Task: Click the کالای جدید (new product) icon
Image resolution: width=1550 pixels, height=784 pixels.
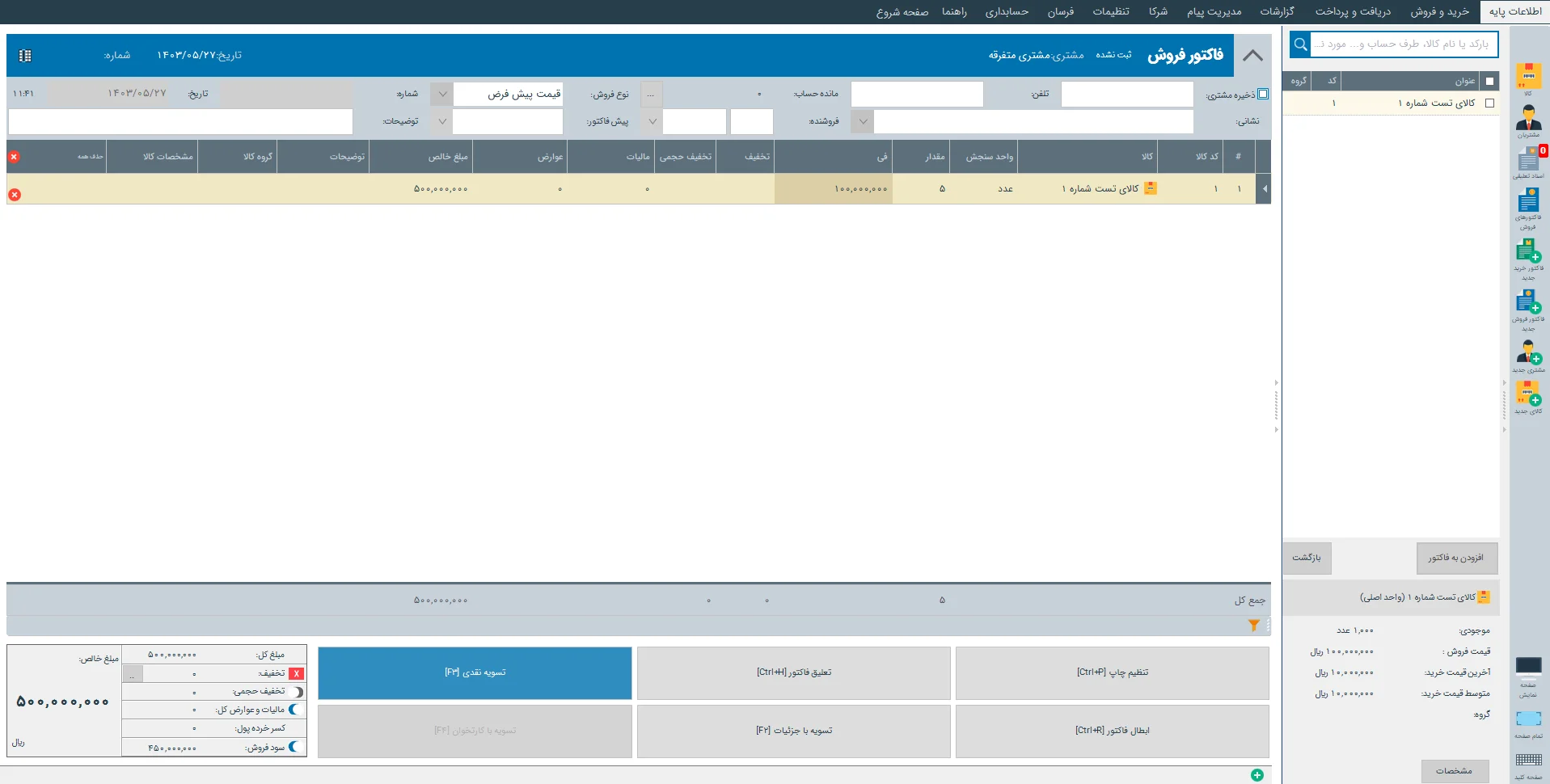Action: (1527, 396)
